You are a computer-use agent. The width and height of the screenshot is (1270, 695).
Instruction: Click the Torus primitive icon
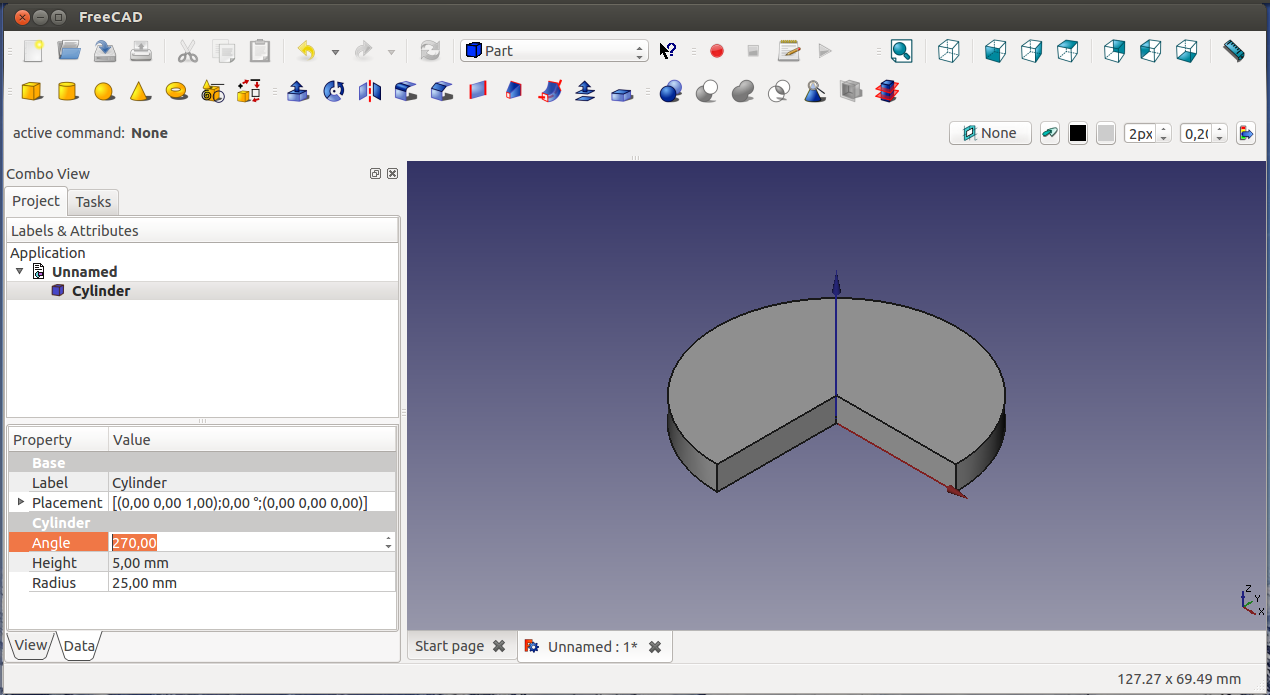click(x=177, y=92)
